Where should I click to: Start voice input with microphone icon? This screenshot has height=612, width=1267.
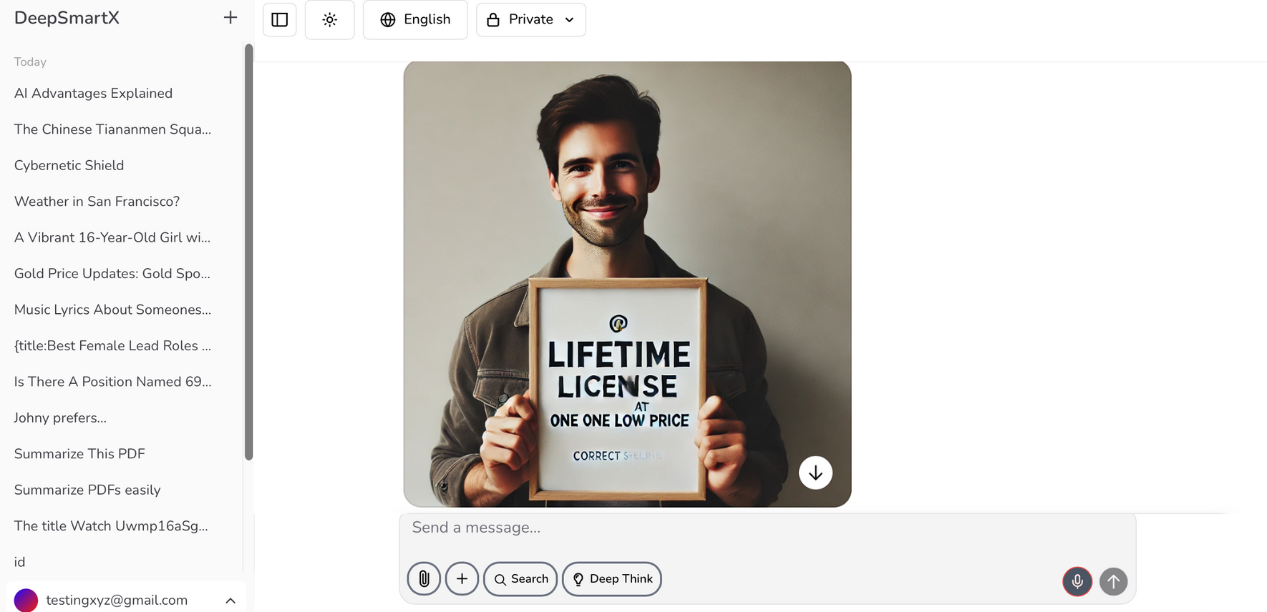pyautogui.click(x=1077, y=581)
